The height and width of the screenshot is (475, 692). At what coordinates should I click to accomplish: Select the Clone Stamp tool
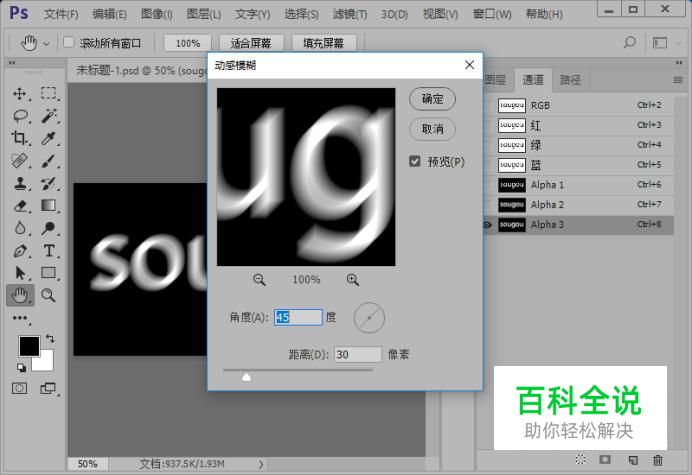point(20,183)
